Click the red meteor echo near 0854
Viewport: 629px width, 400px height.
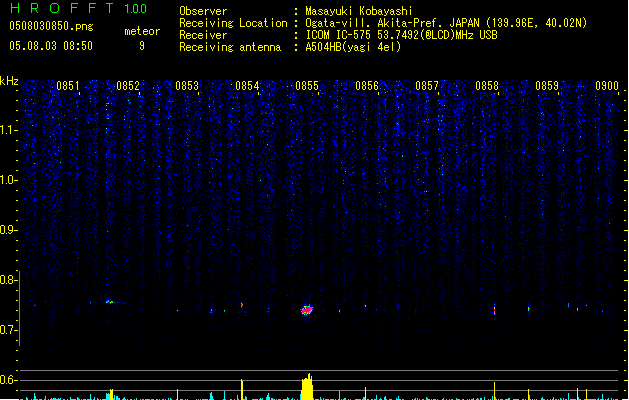tap(242, 305)
